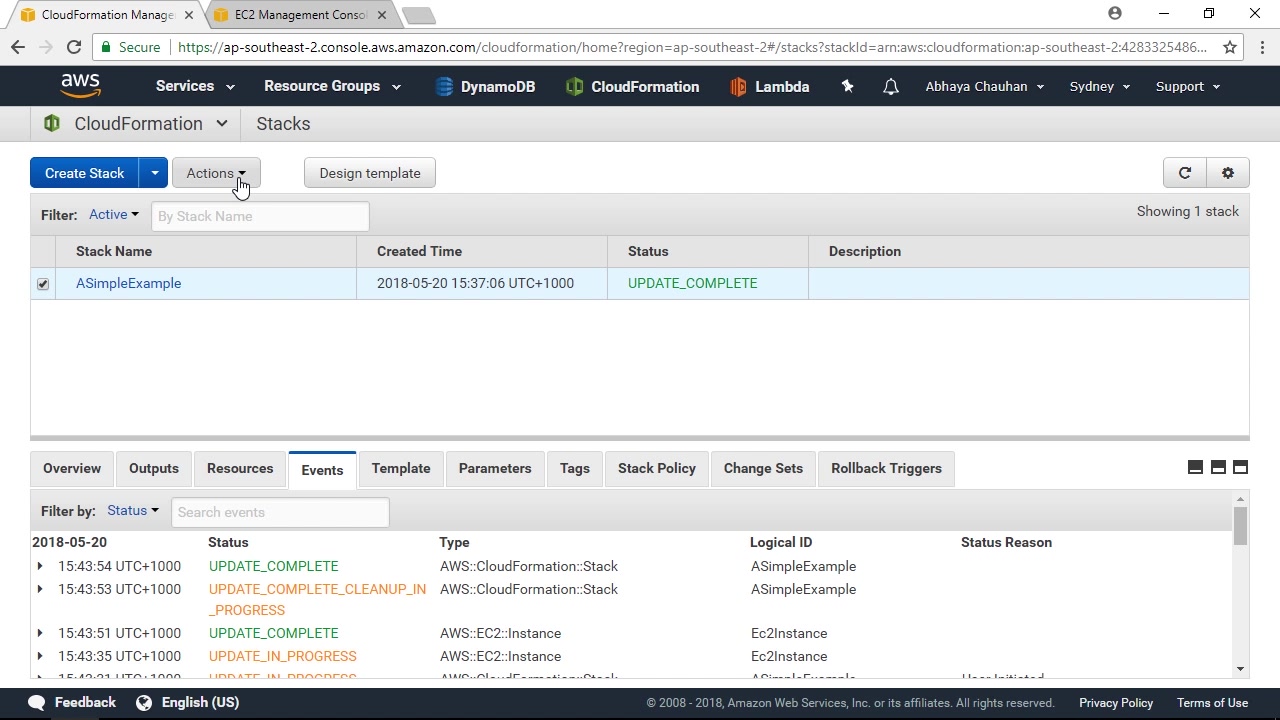Image resolution: width=1280 pixels, height=720 pixels.
Task: Open the Change Sets tab
Action: tap(763, 469)
